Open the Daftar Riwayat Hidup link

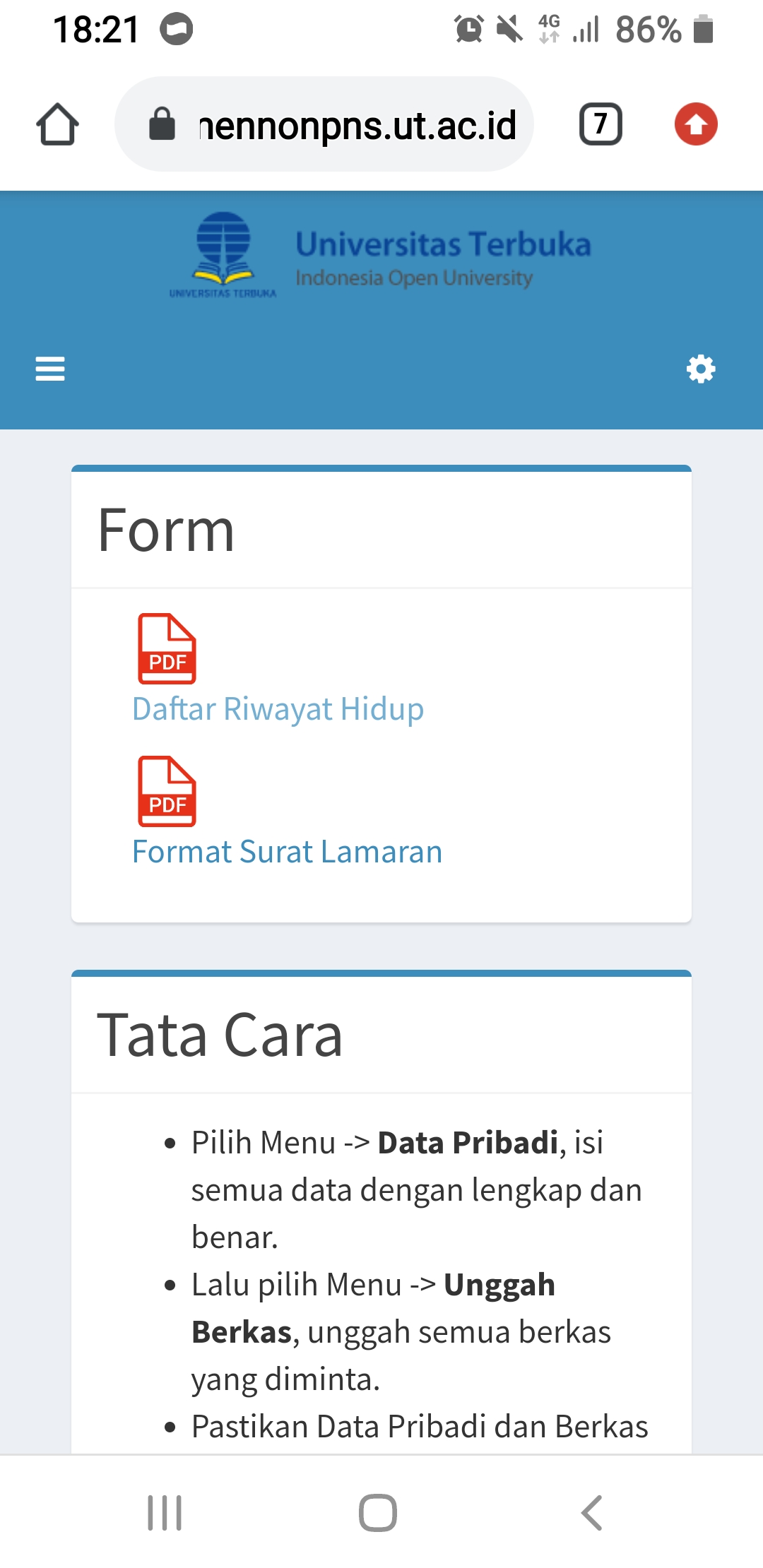click(x=278, y=709)
